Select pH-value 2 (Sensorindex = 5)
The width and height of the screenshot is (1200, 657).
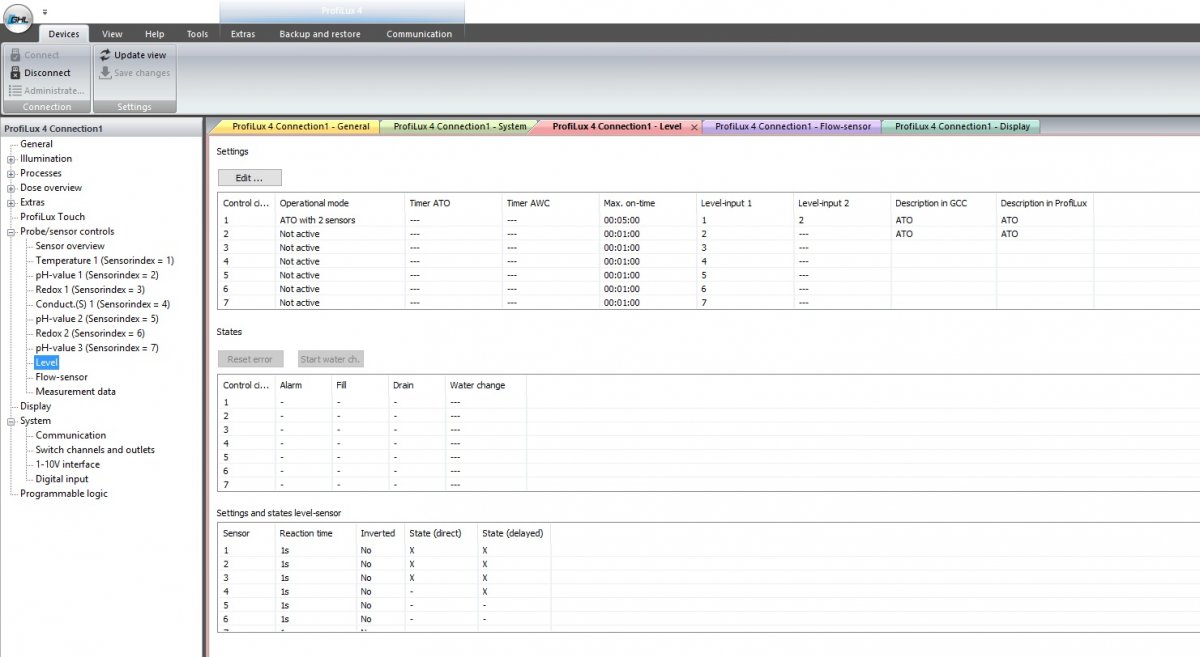click(x=97, y=319)
